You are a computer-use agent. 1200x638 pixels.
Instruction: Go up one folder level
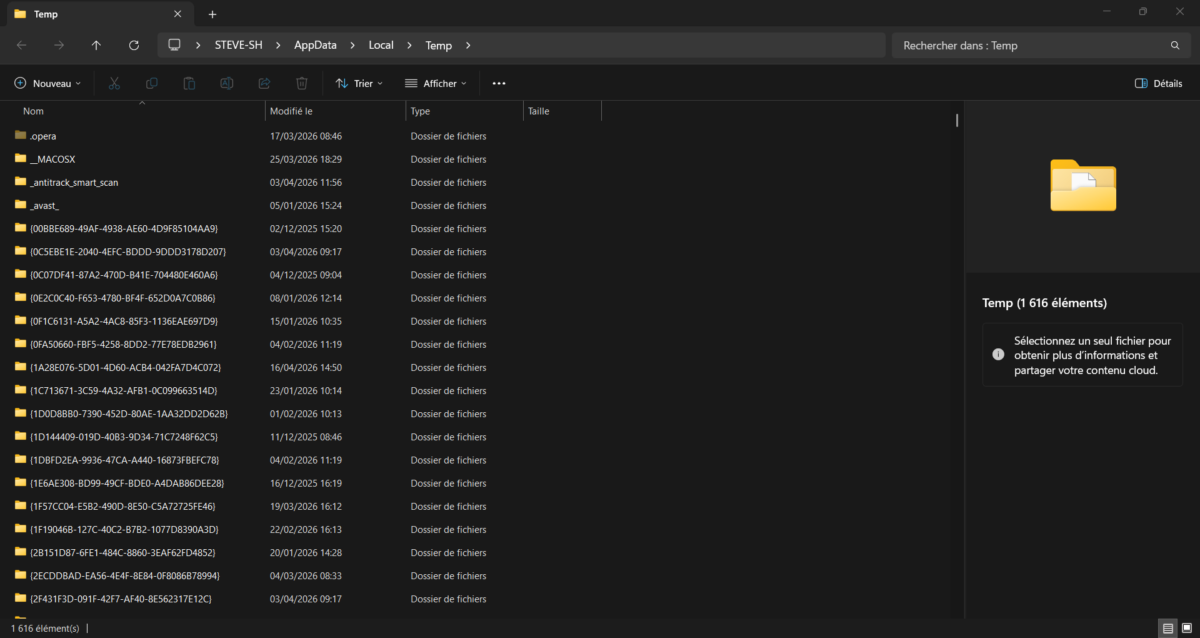pyautogui.click(x=96, y=45)
